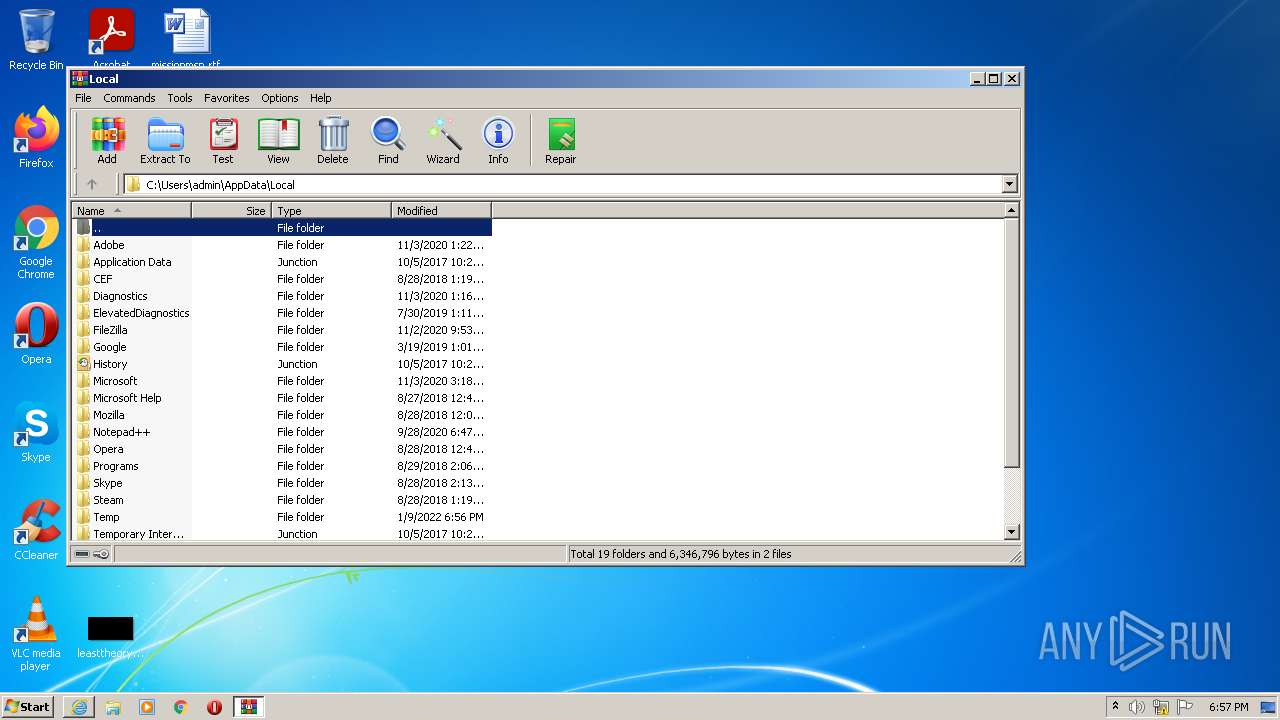This screenshot has height=720, width=1280.
Task: Select the Skype desktop shortcut
Action: point(36,432)
